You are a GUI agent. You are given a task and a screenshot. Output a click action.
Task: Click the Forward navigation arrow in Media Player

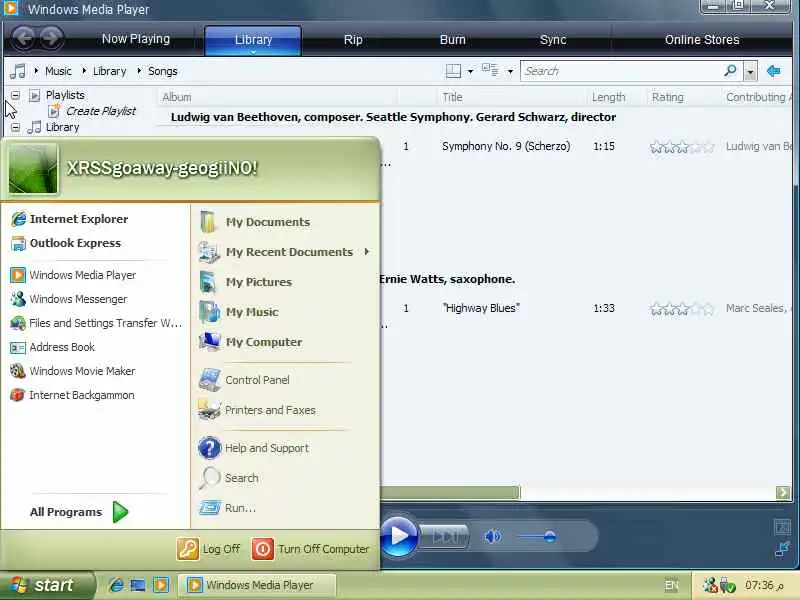[51, 37]
